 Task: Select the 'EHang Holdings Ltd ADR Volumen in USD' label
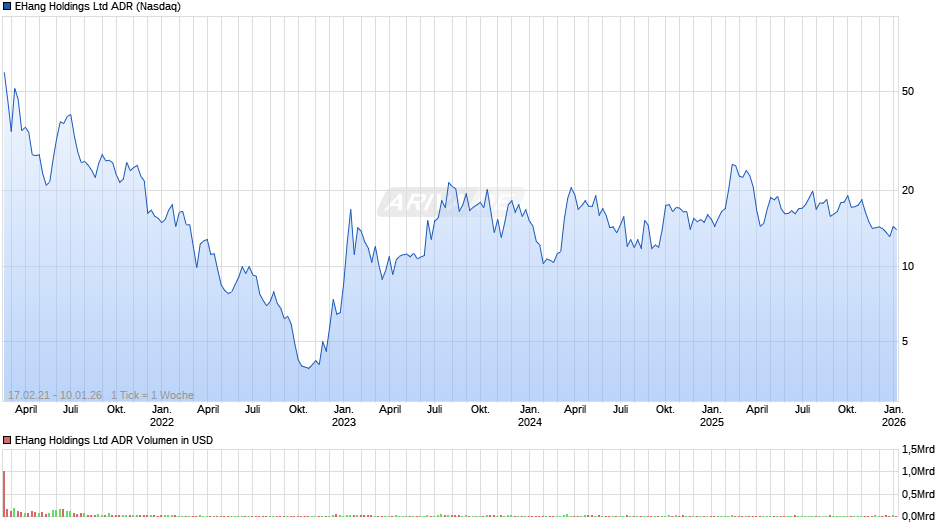tap(114, 440)
